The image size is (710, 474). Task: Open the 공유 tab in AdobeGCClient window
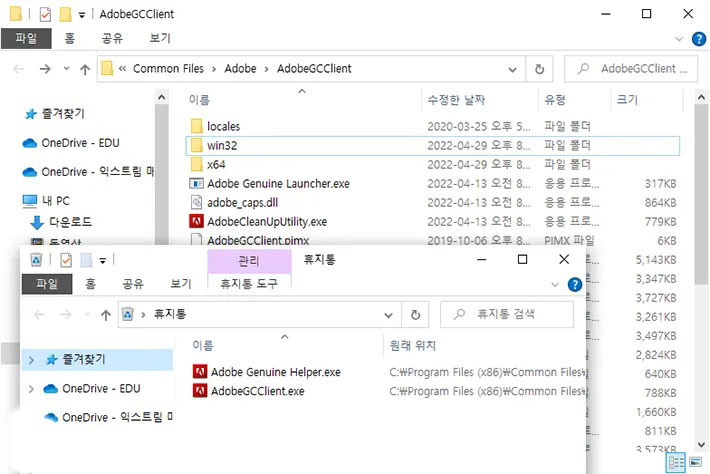coord(112,38)
